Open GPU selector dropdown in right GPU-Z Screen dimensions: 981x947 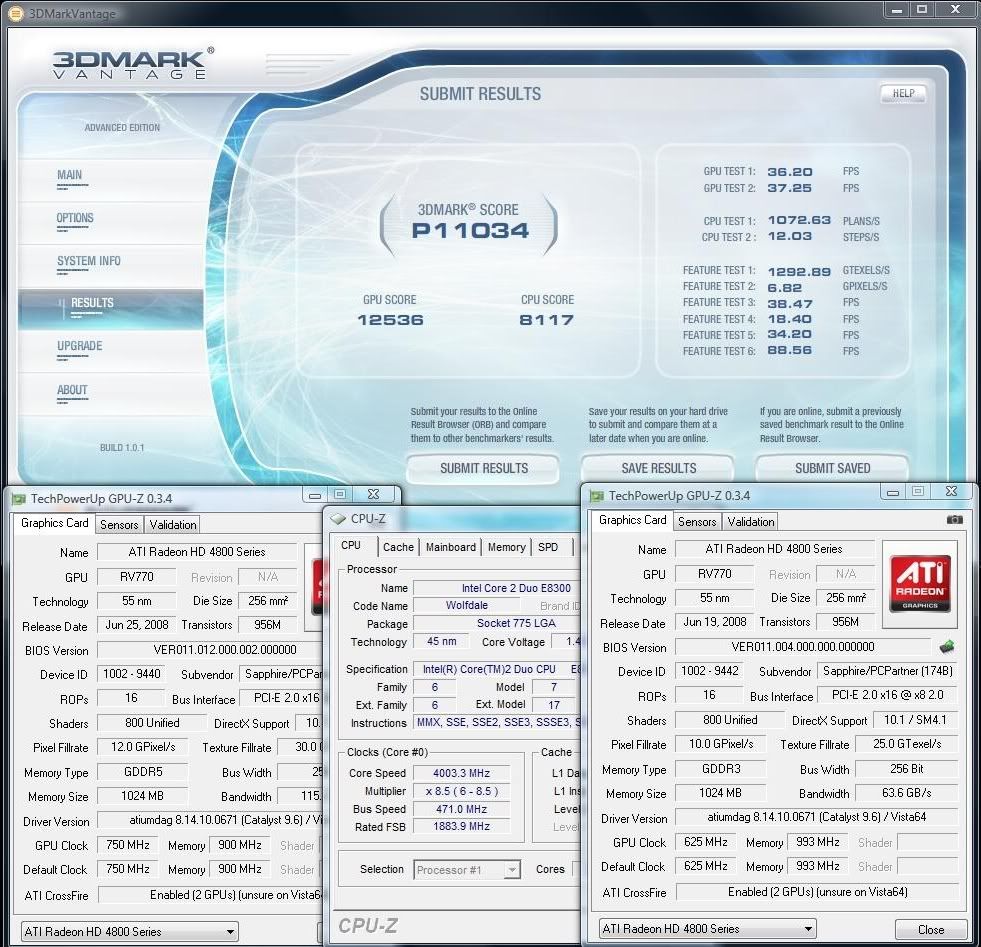click(x=708, y=929)
